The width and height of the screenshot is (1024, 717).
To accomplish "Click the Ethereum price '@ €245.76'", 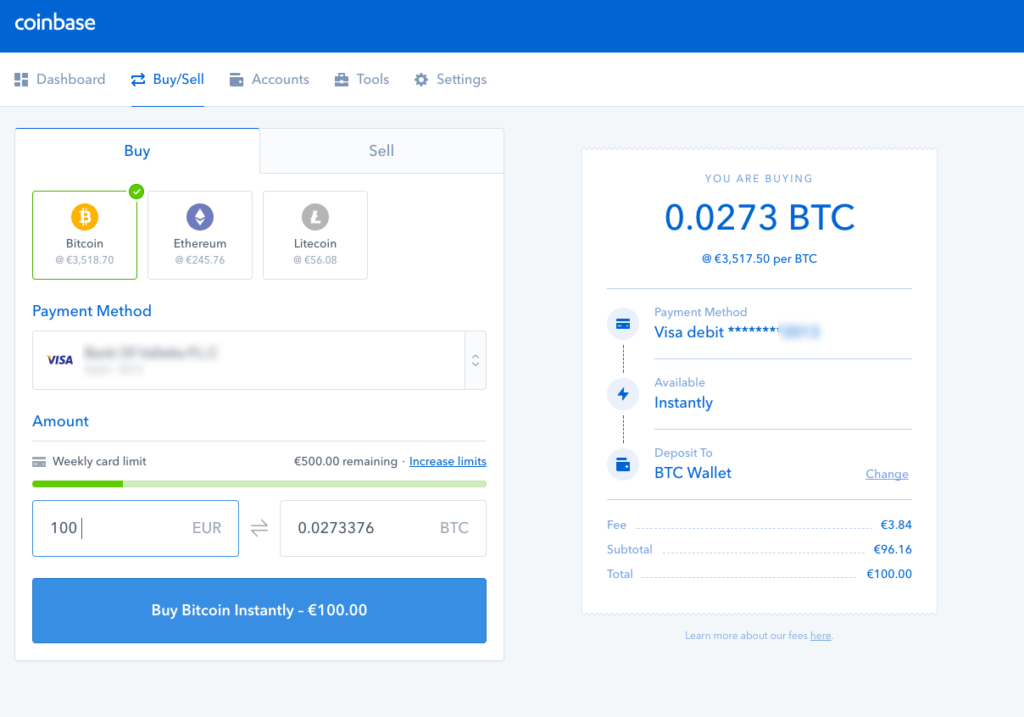I will (x=200, y=260).
